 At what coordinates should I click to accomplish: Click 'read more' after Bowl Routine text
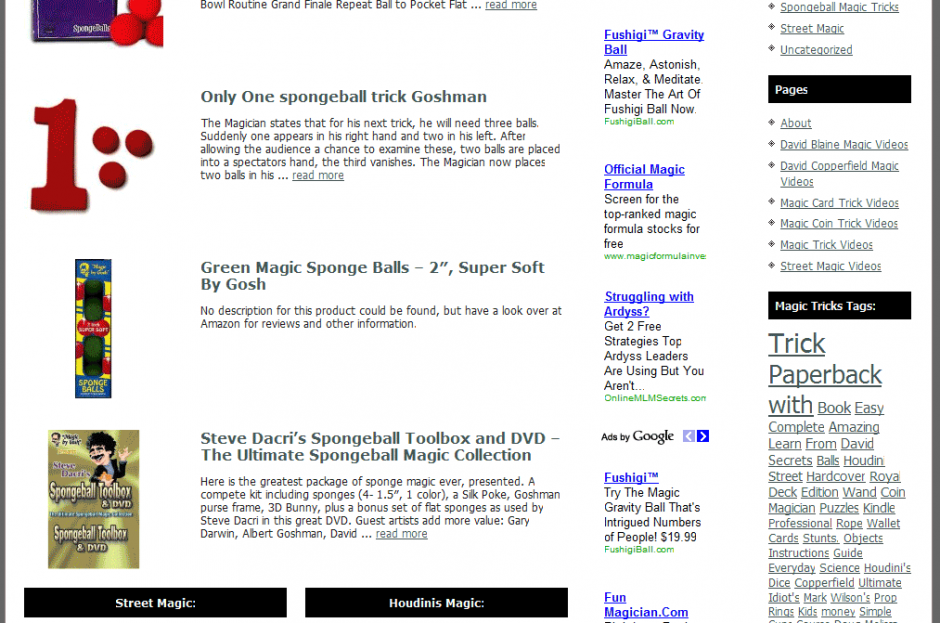tap(511, 5)
